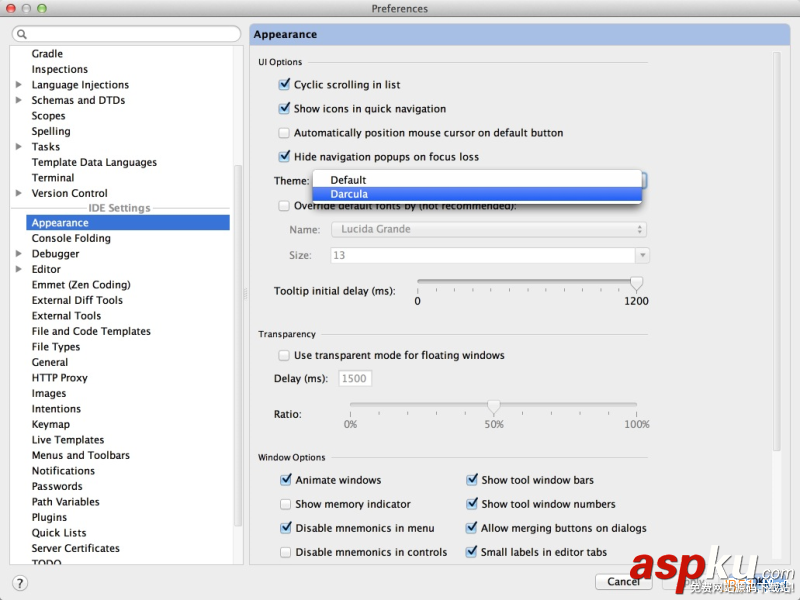The image size is (800, 600).
Task: Open help with the question mark button
Action: (19, 583)
